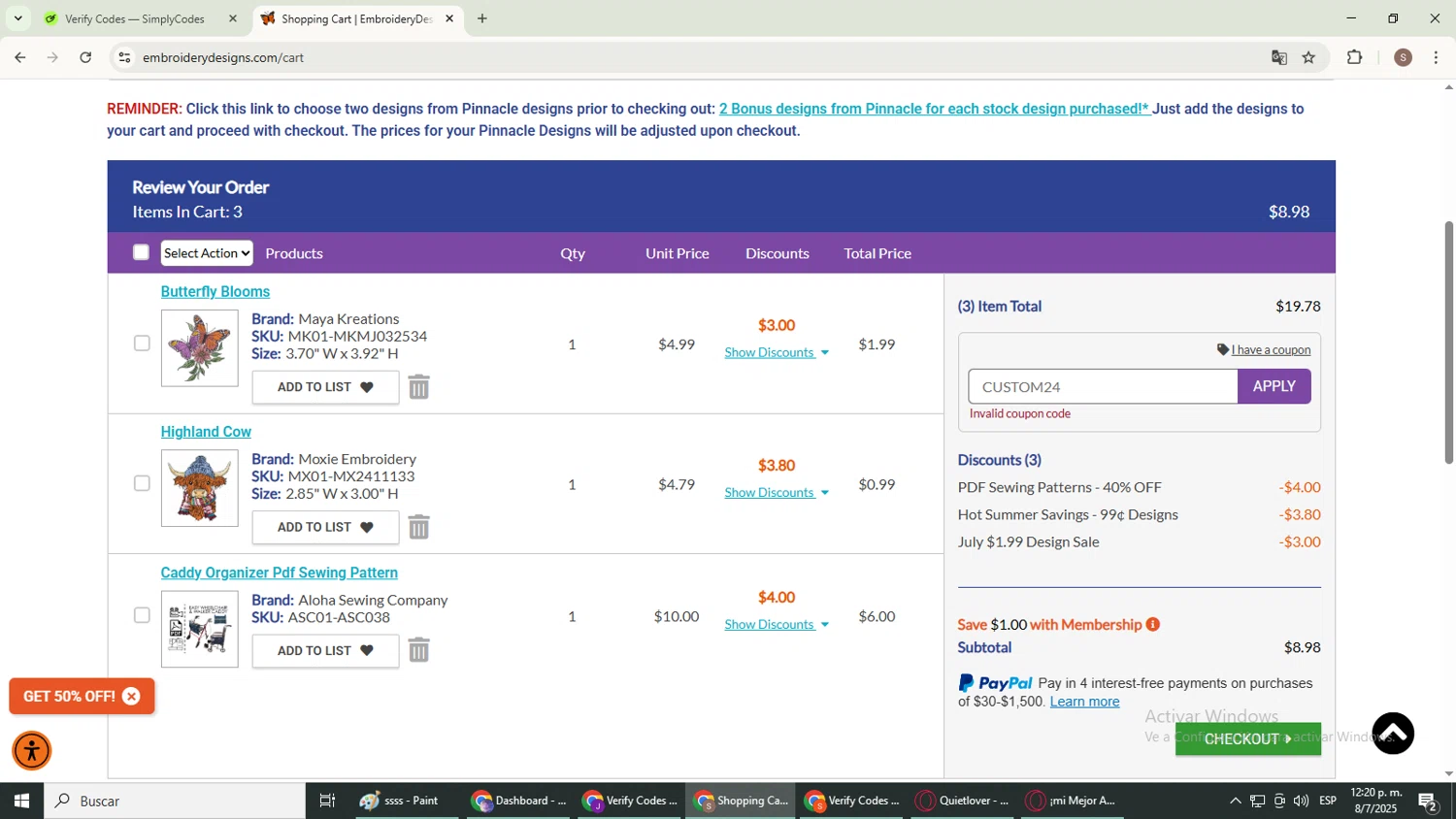This screenshot has height=819, width=1456.
Task: Add Highland Cow to list
Action: [325, 527]
